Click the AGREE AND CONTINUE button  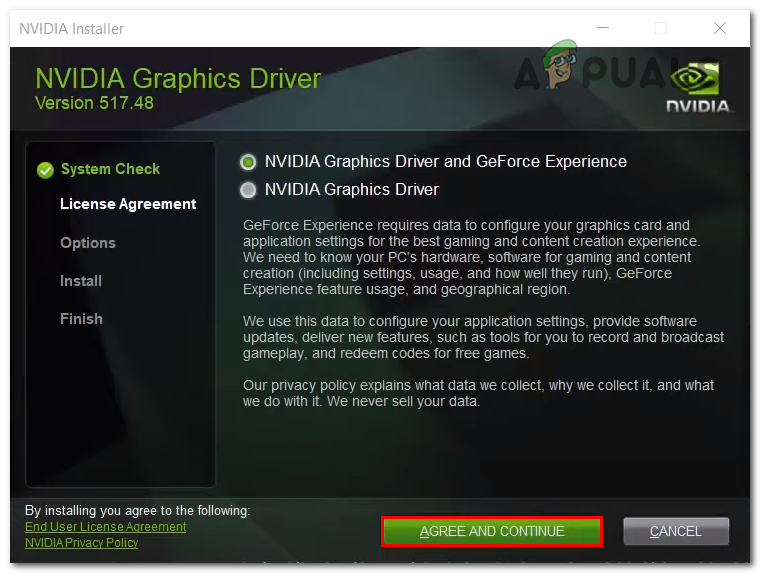492,531
